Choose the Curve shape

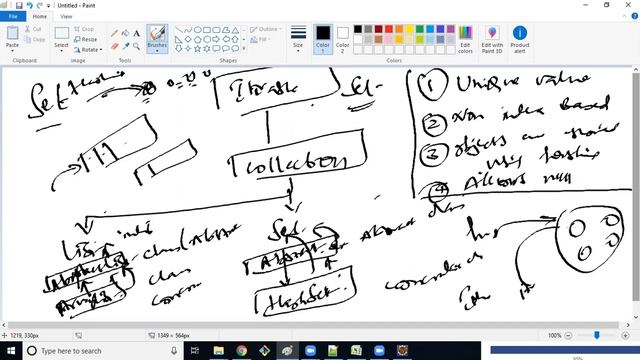tap(188, 30)
